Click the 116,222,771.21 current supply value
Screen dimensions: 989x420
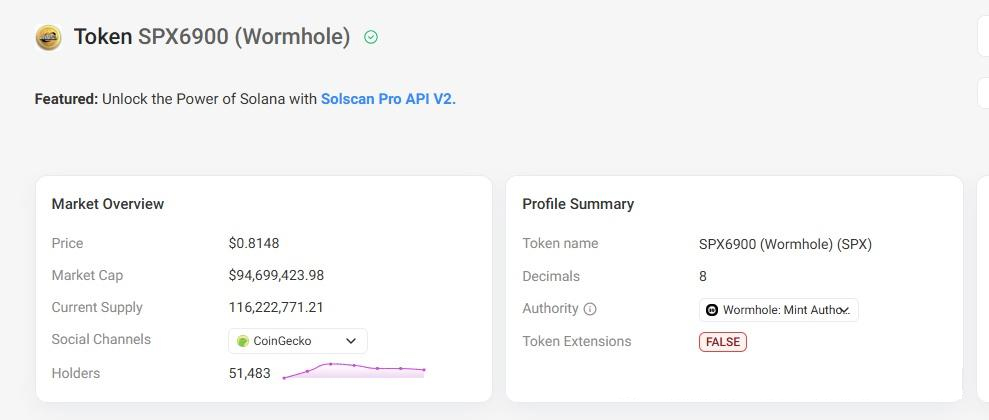[276, 307]
